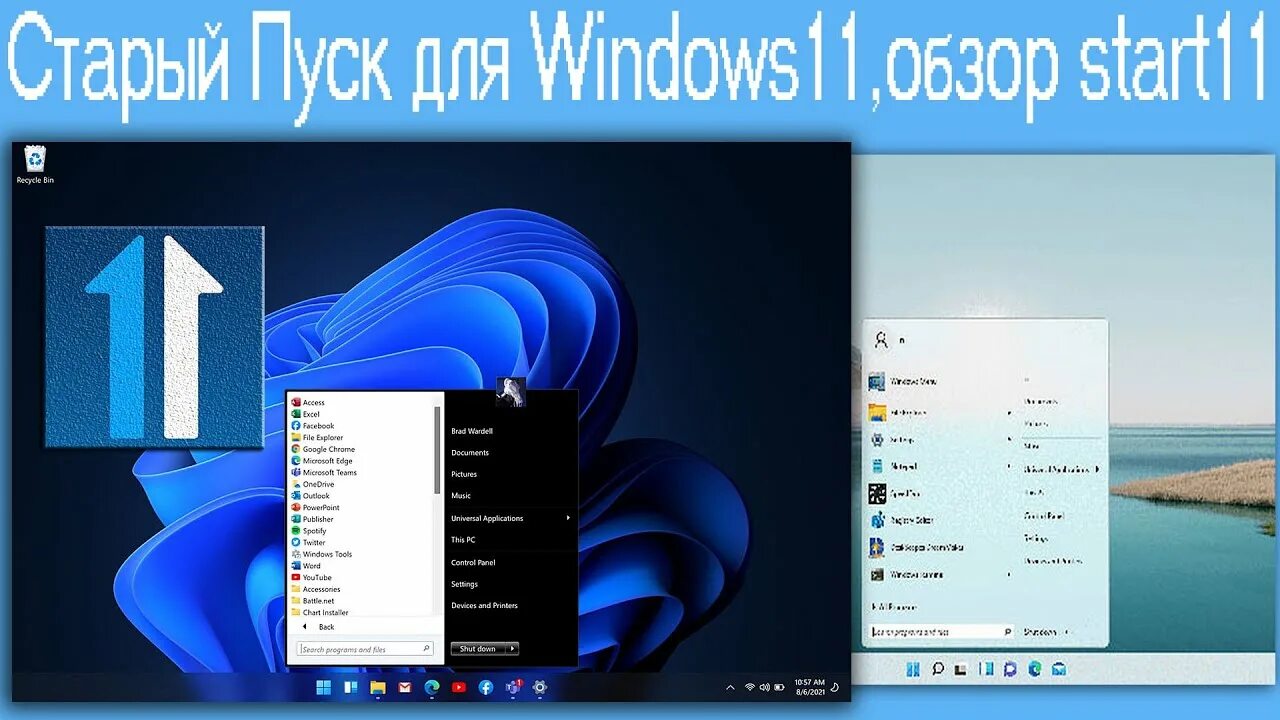Open Microsoft Edge in the Start menu list
1280x720 pixels.
point(322,461)
